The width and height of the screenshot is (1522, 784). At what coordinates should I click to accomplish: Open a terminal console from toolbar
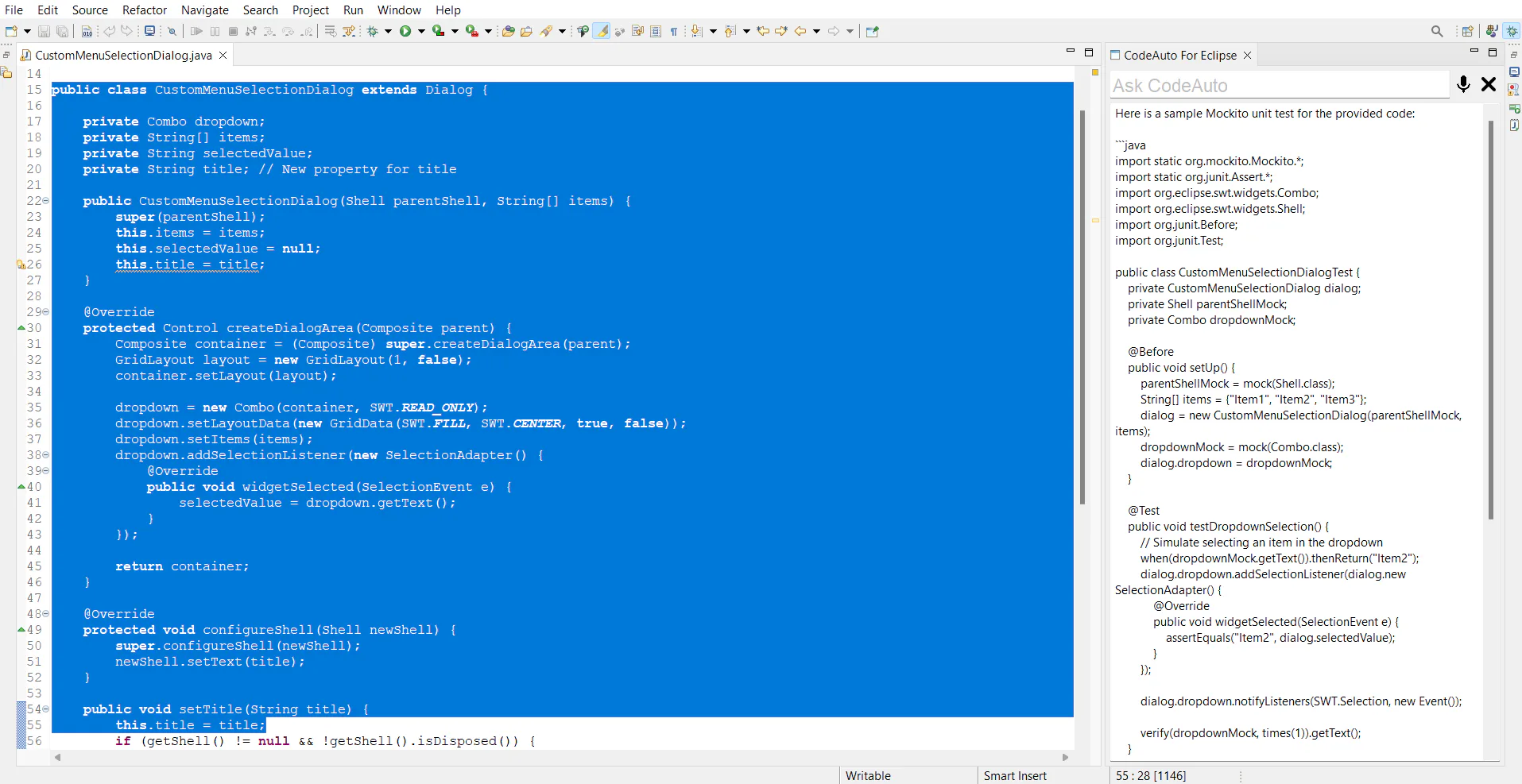pos(149,31)
